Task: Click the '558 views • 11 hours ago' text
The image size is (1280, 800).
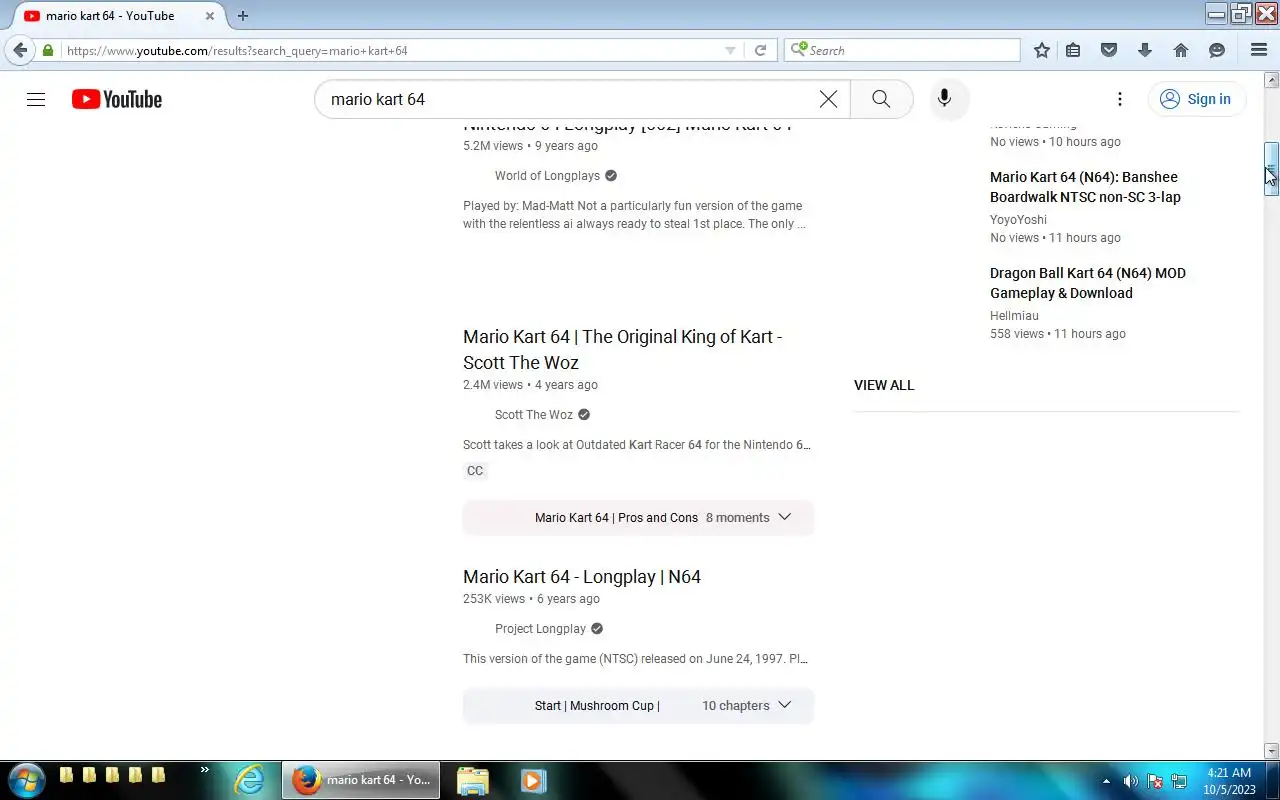Action: click(1058, 334)
